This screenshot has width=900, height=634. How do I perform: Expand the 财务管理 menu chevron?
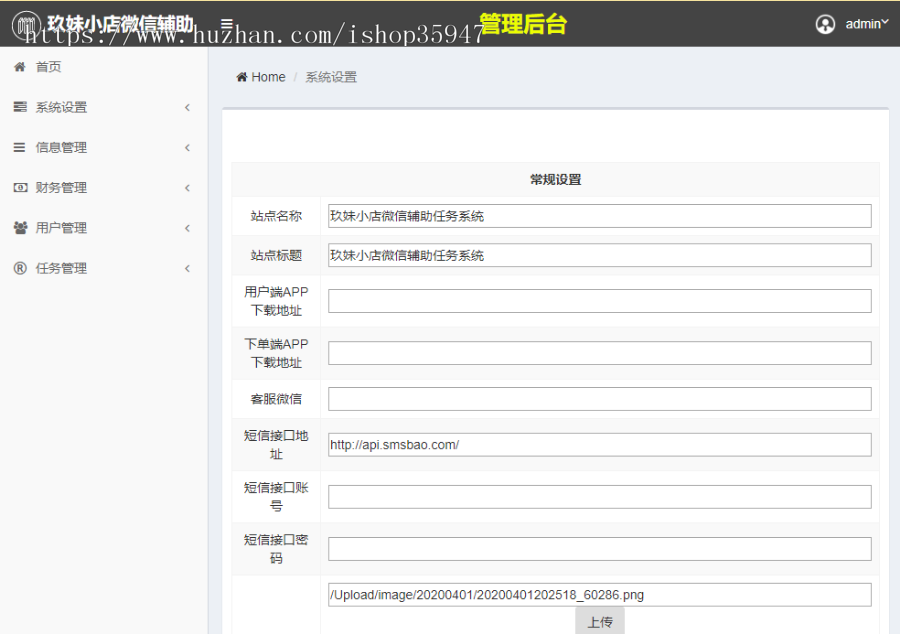[x=187, y=188]
